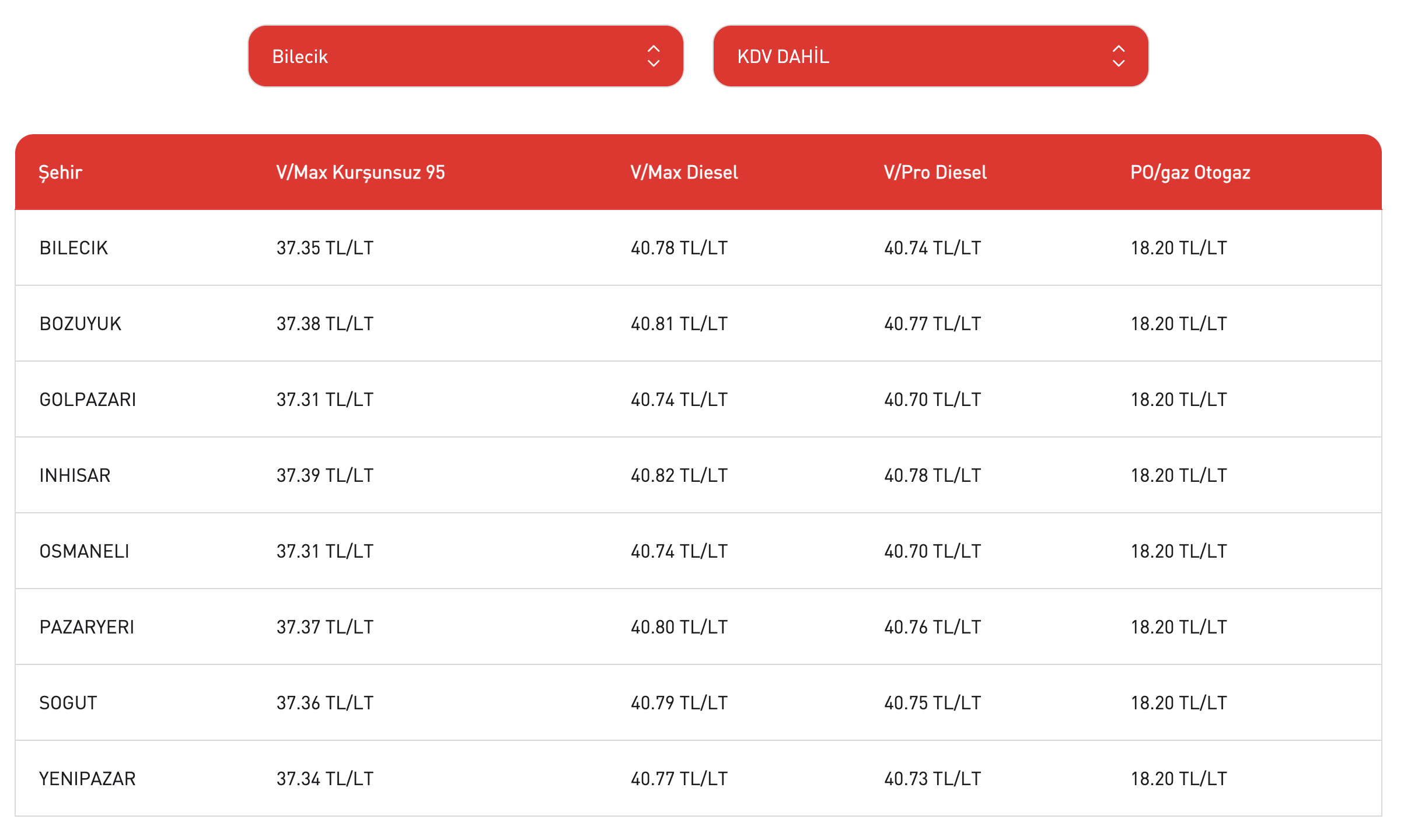Click INHISAR's 40.82 V/Max Diesel price
This screenshot has height=840, width=1404.
679,475
